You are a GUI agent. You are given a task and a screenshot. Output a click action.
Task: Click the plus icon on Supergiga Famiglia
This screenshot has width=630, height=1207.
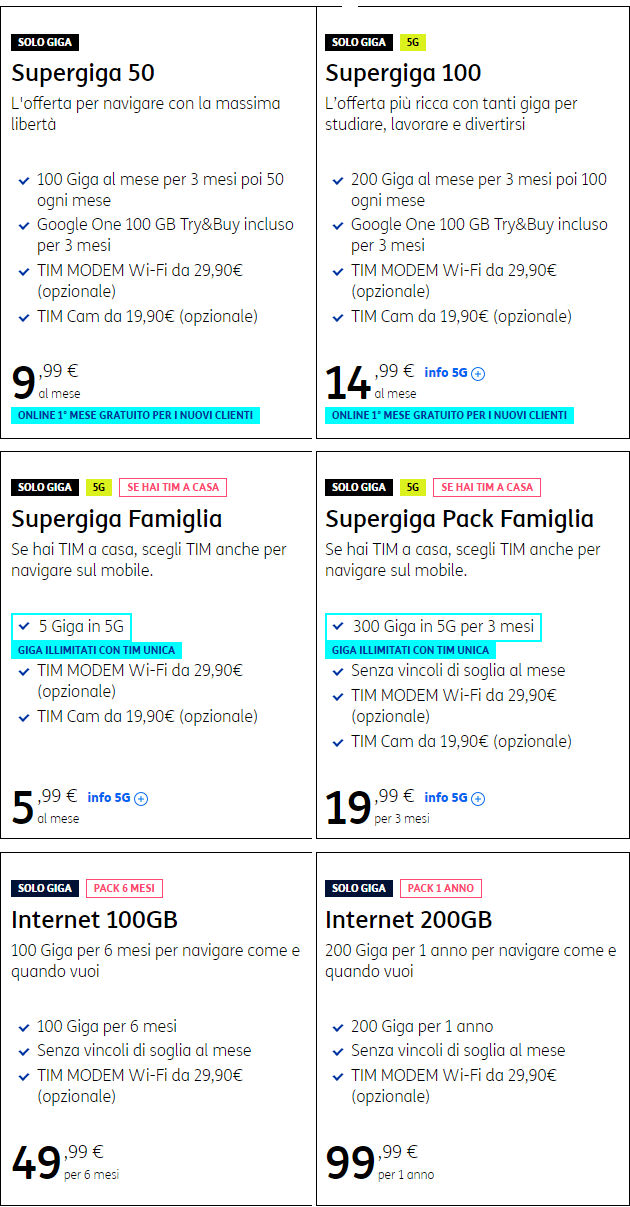point(141,798)
